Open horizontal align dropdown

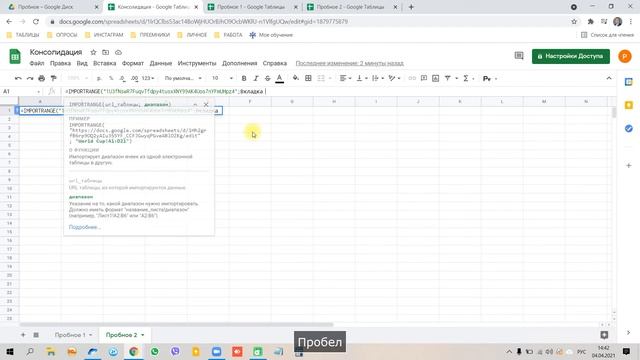[x=345, y=78]
